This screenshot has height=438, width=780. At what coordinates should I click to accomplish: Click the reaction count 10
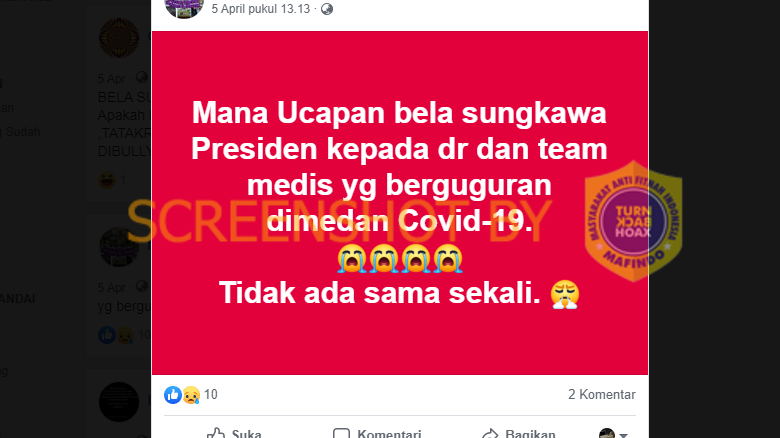211,395
